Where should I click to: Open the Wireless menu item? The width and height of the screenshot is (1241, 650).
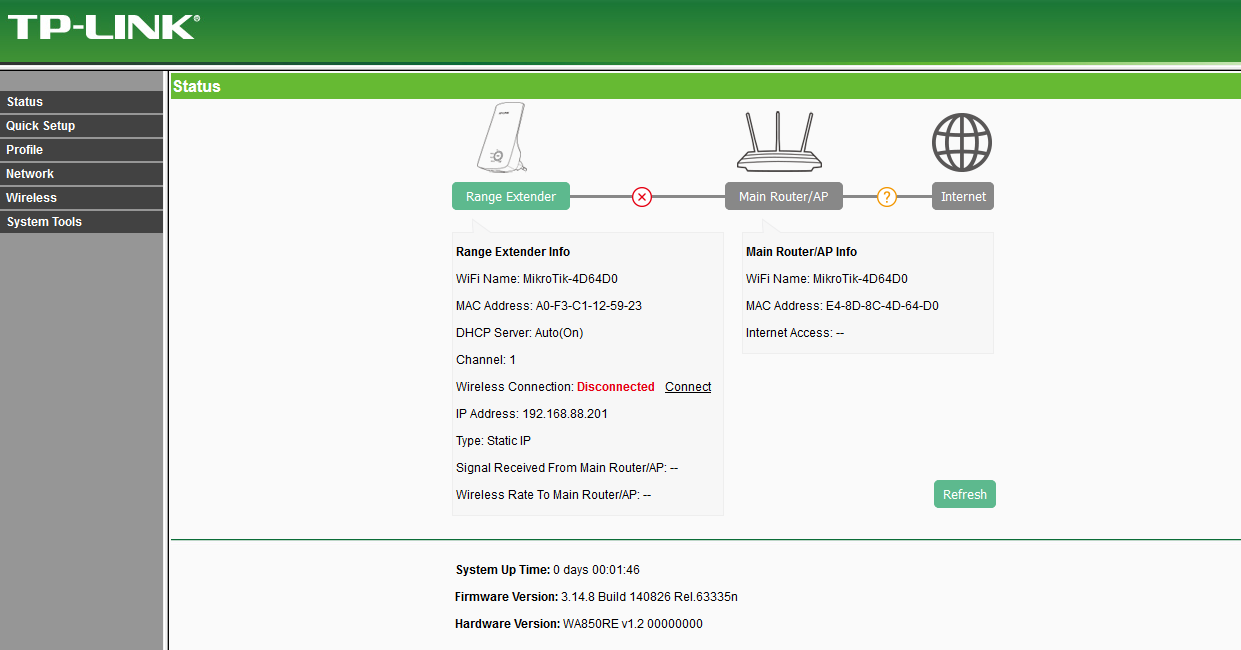[81, 198]
